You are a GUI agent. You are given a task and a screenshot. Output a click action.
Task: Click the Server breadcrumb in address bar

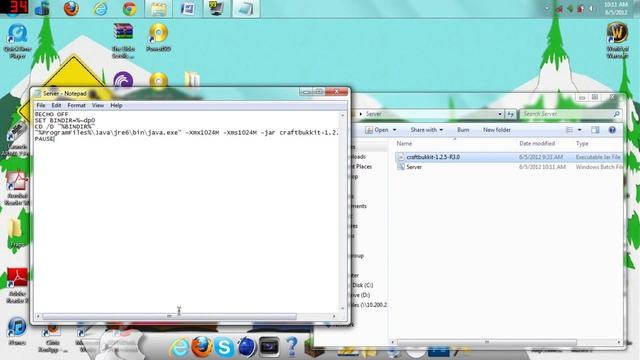[x=373, y=114]
